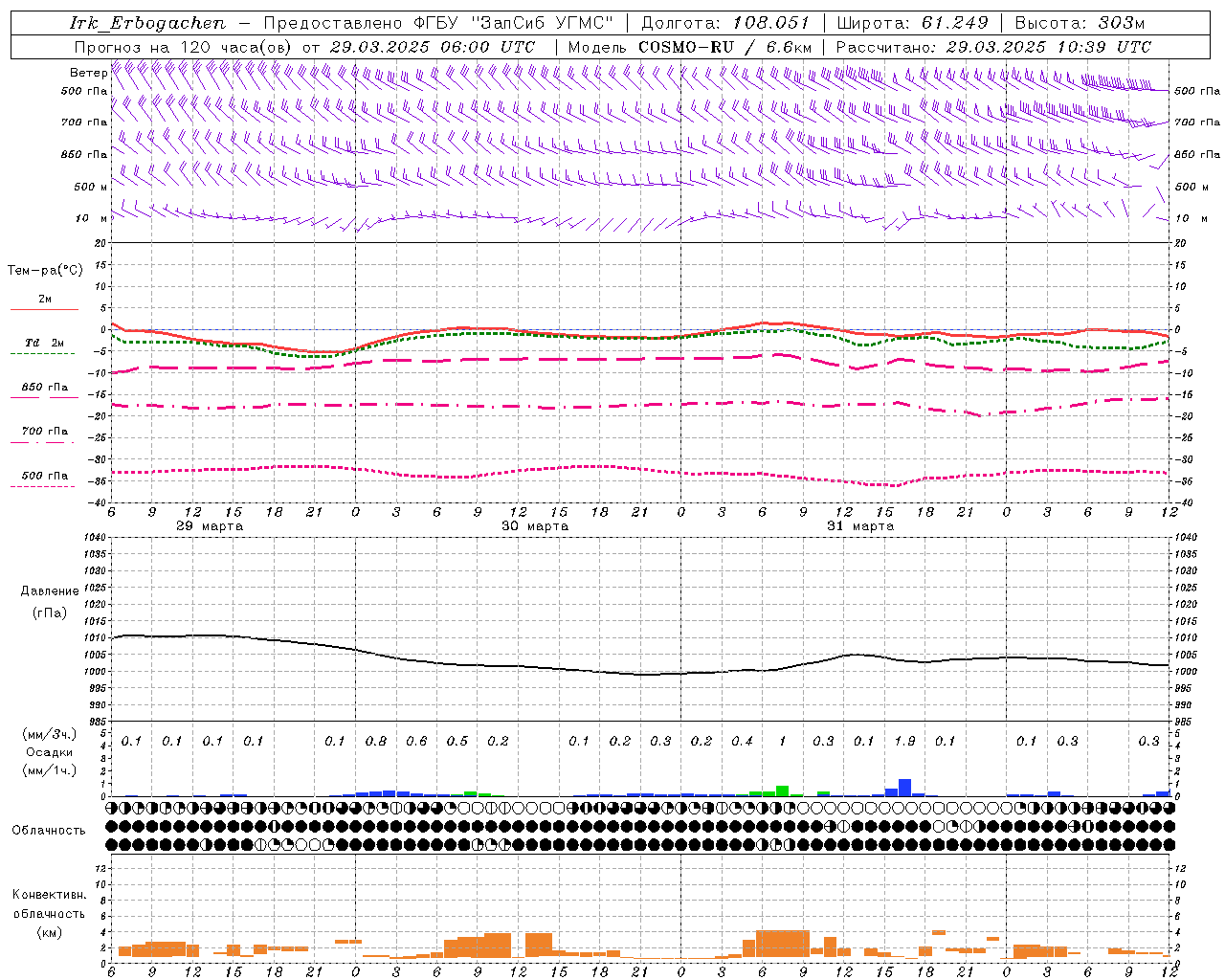Click the model label 'COSMO-RU / 6.6км'
Viewport: 1225px width, 980px height.
coord(725,47)
